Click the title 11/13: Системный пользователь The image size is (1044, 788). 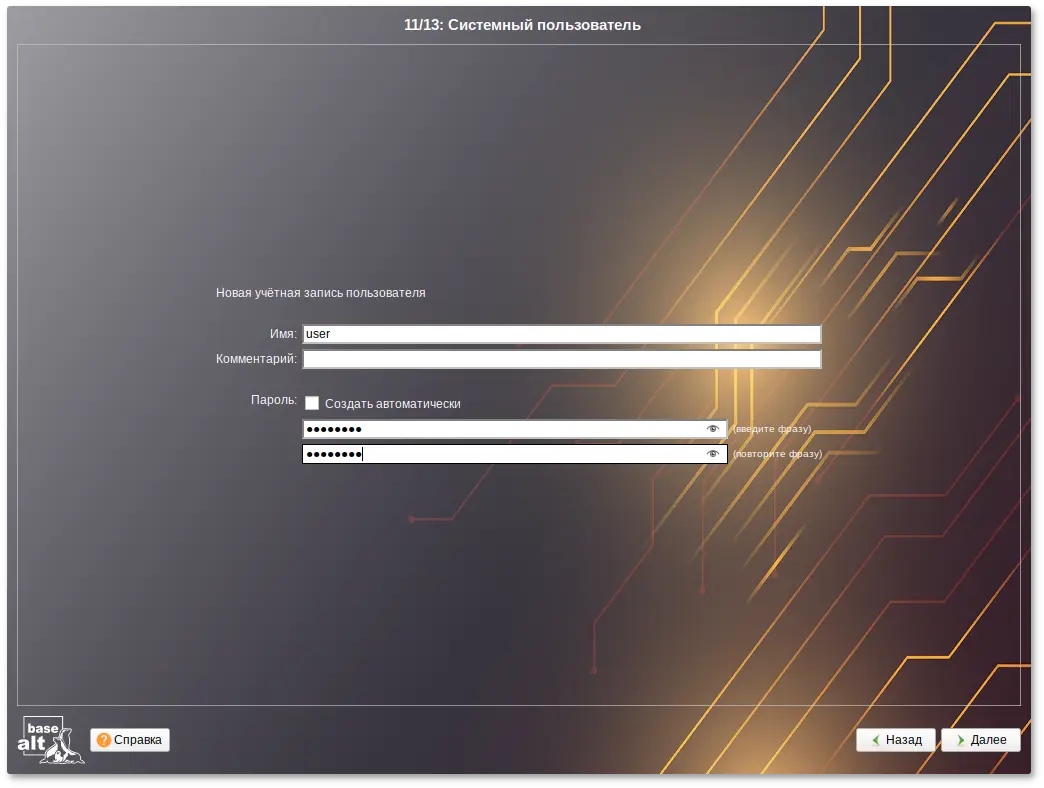522,25
